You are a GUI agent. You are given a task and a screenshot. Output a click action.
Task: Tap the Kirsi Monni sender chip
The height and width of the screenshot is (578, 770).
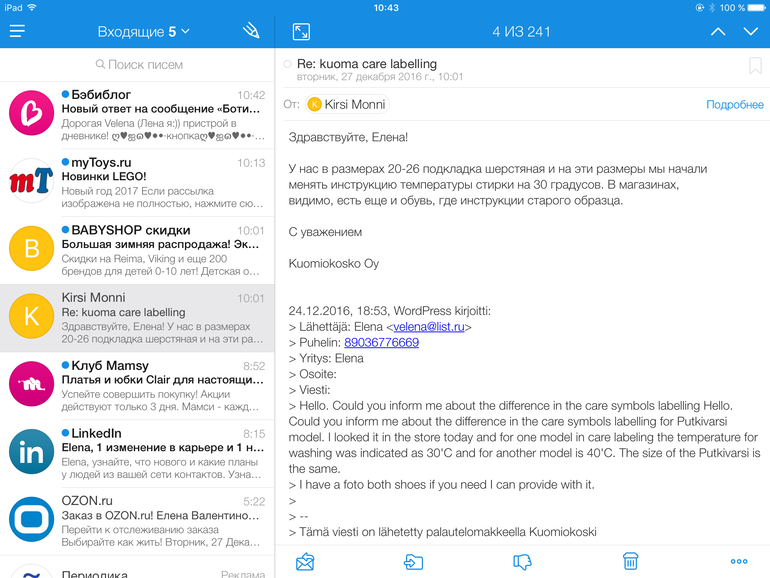pyautogui.click(x=347, y=105)
